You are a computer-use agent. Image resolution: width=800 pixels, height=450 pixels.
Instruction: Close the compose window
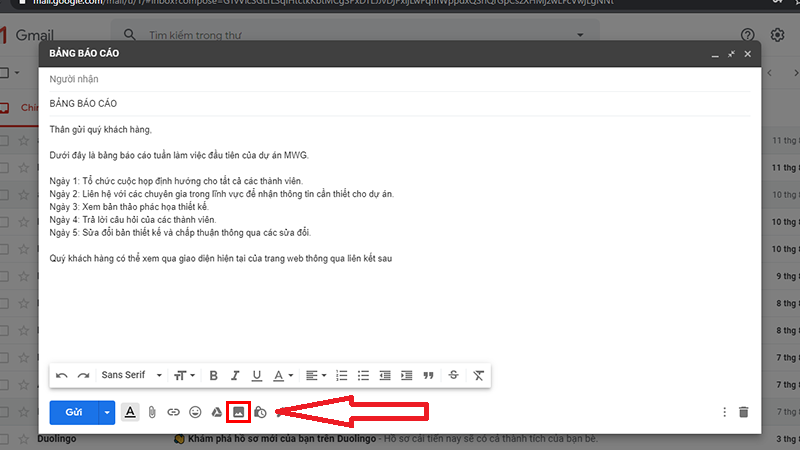tap(747, 54)
